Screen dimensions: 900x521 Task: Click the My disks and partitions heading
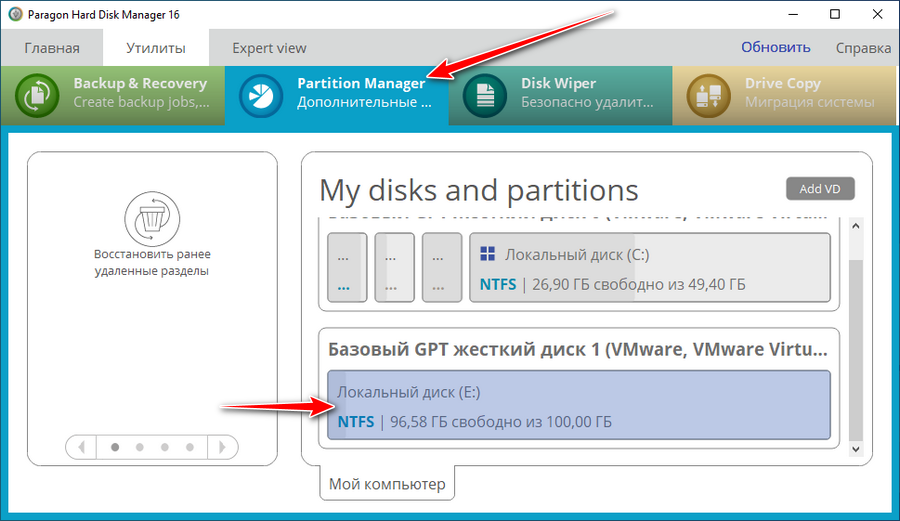(479, 190)
